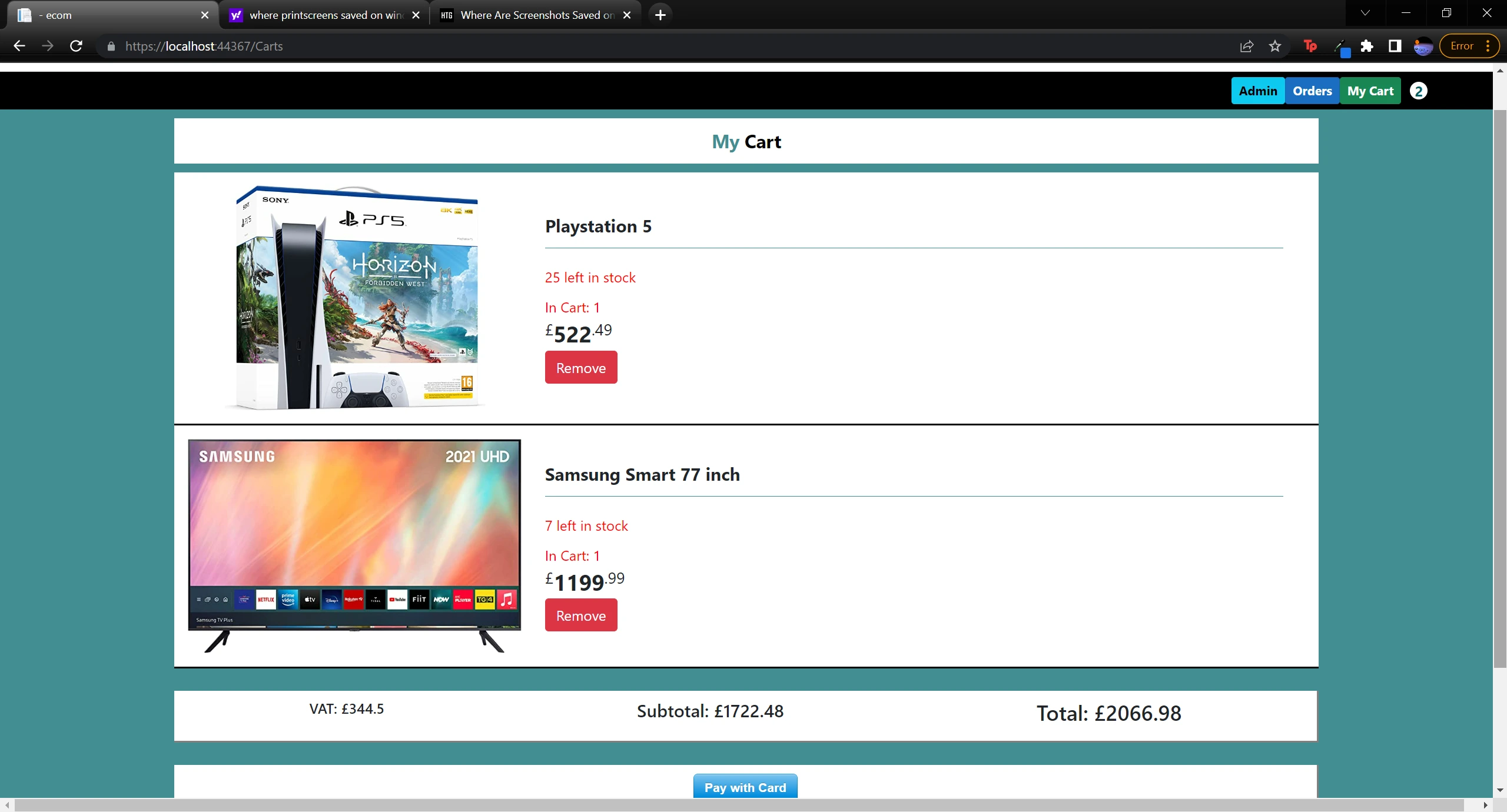Click the Extensions puzzle piece icon
This screenshot has height=812, width=1507.
tap(1367, 46)
